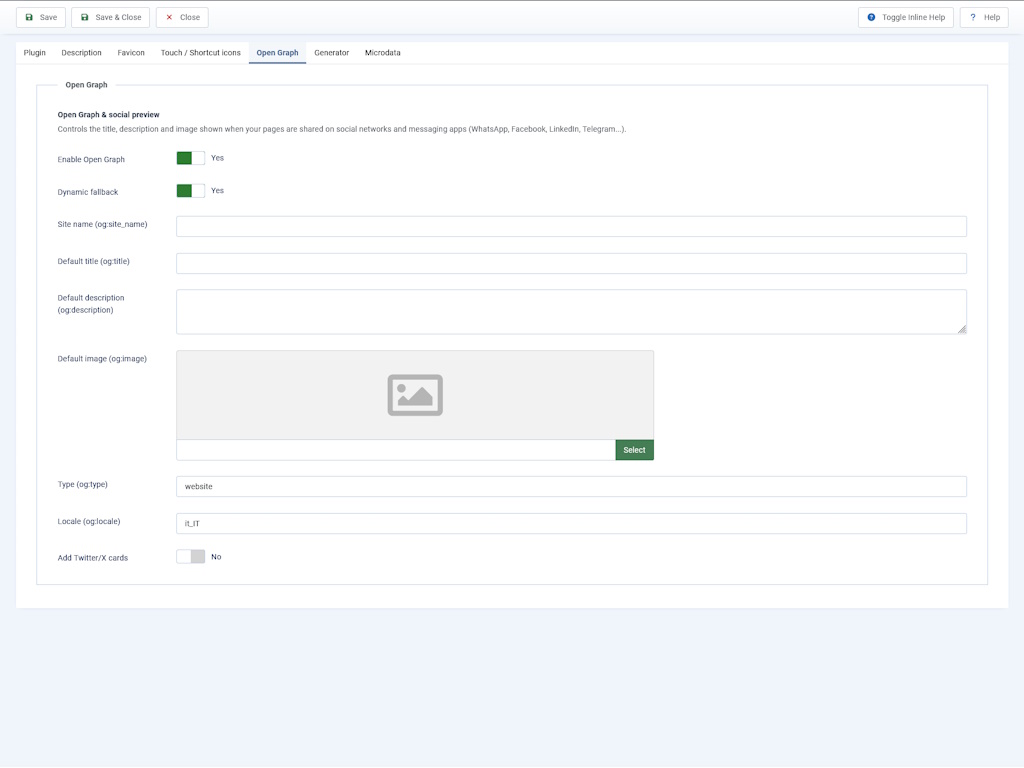Screen dimensions: 1024x768
Task: Click the Help question mark icon
Action: pos(972,18)
